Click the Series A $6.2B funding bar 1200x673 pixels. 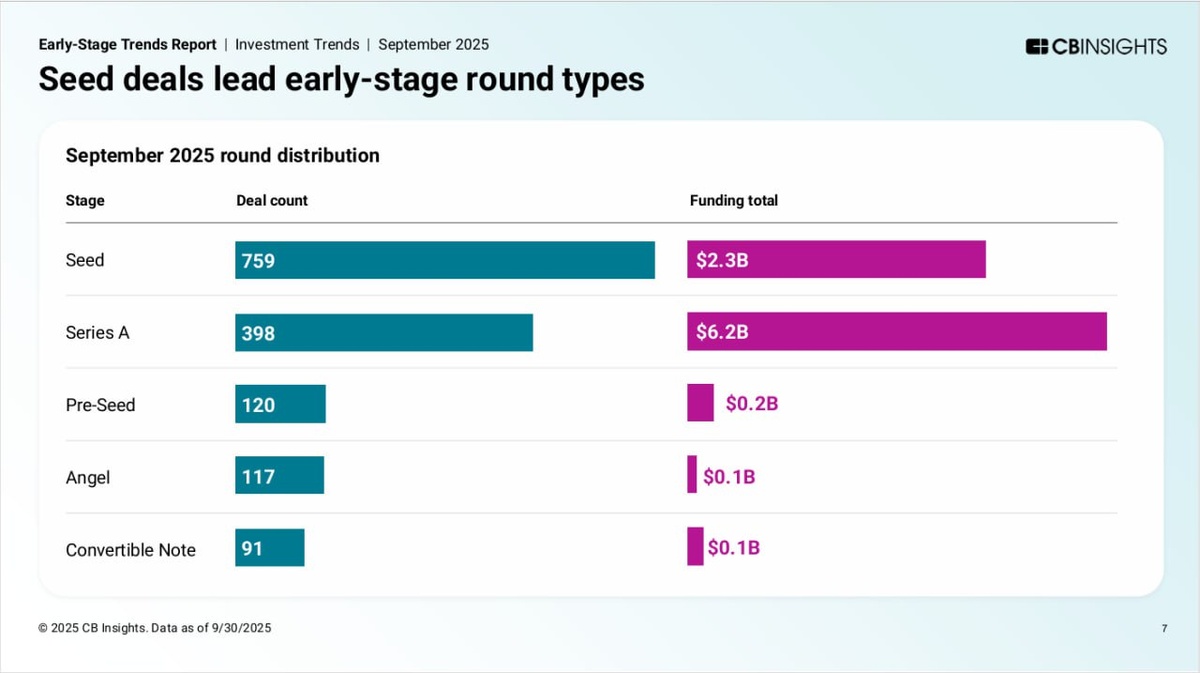click(896, 331)
